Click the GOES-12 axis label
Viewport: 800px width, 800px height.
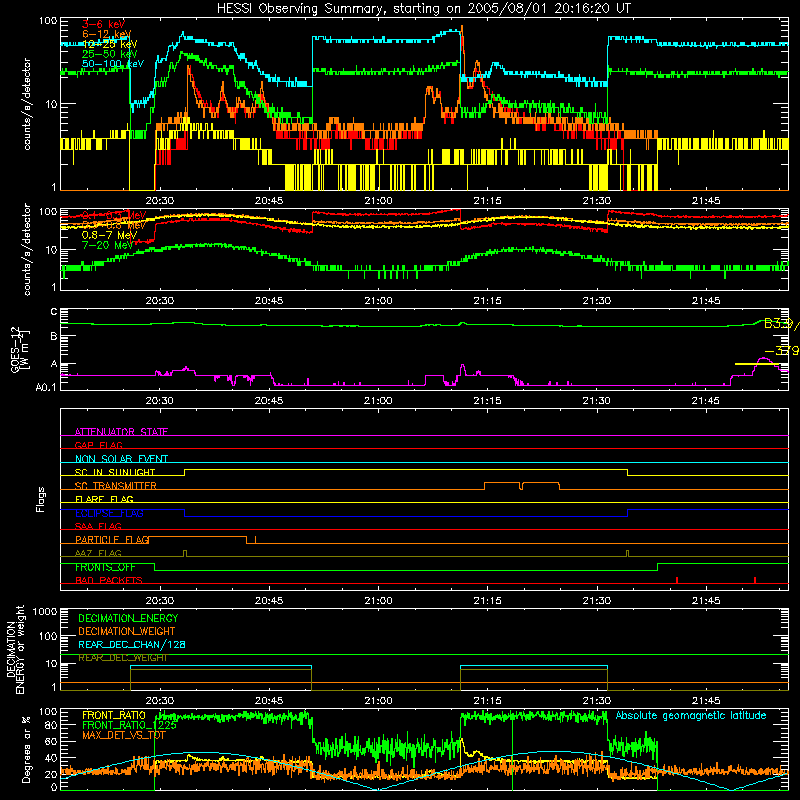[19, 349]
